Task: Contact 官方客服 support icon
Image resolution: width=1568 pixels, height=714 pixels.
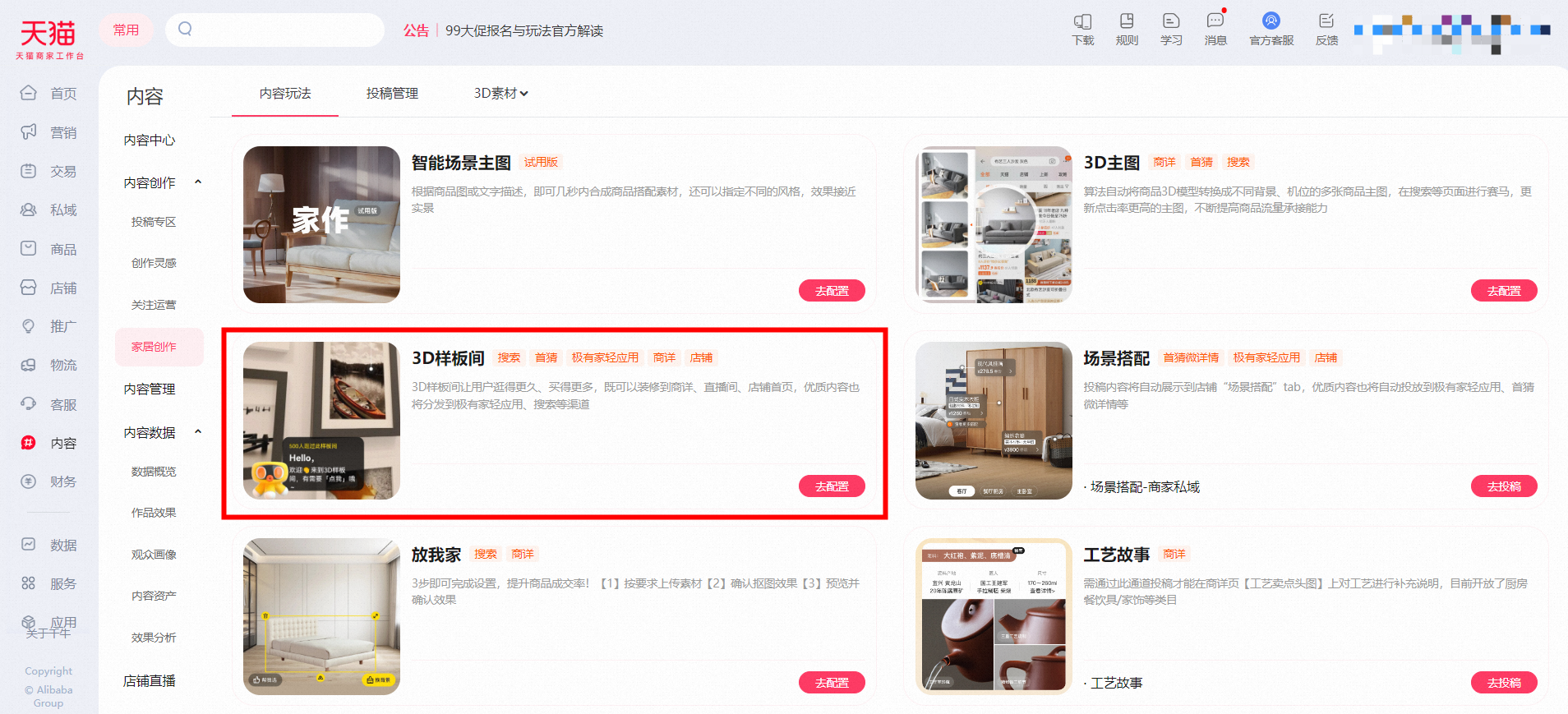Action: click(x=1271, y=30)
